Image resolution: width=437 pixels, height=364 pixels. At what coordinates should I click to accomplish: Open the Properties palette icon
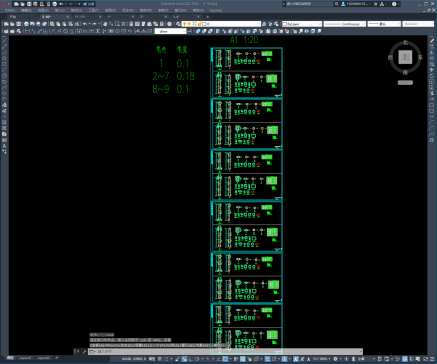point(131,24)
